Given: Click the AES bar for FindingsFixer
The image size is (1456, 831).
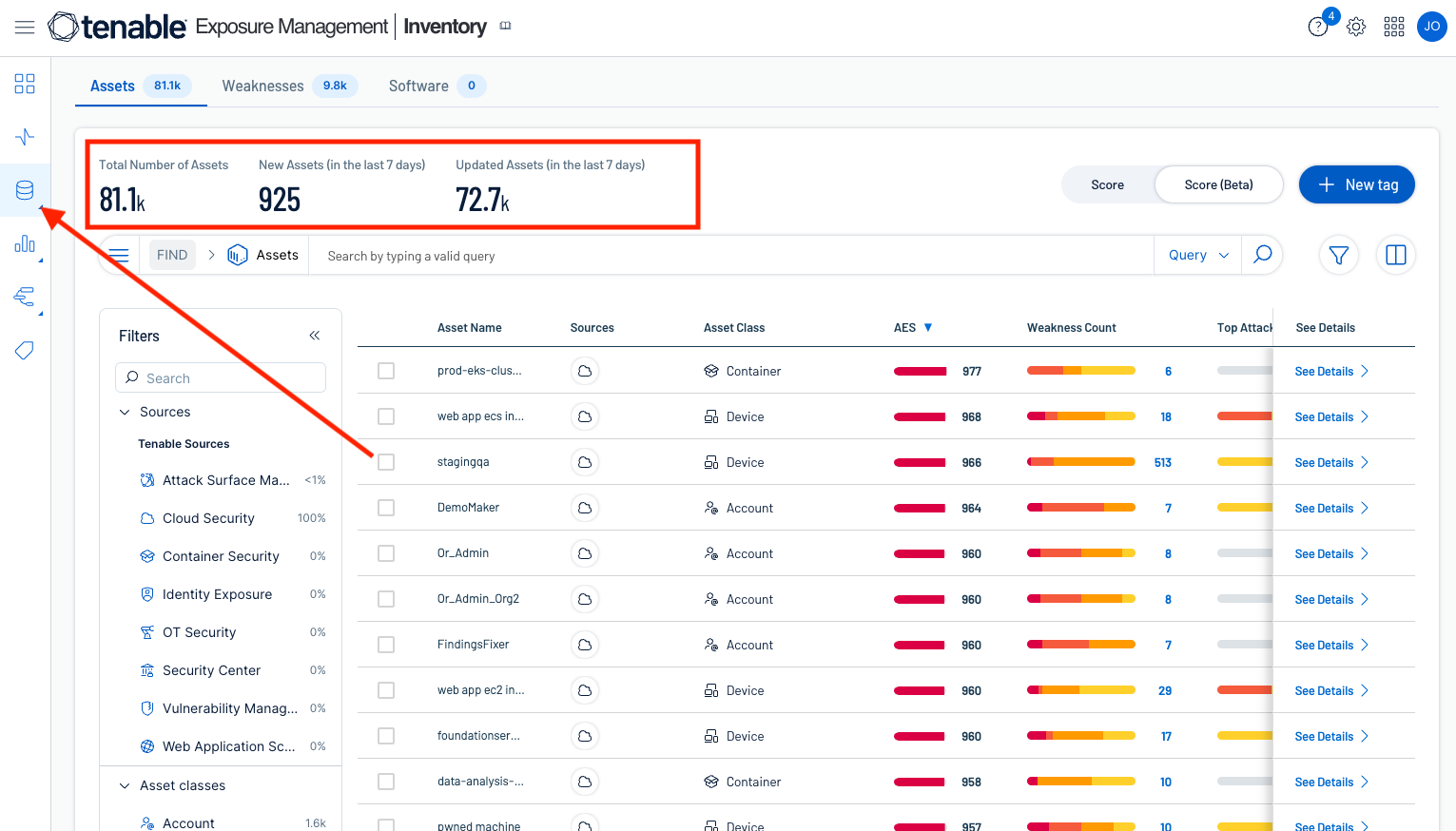Looking at the screenshot, I should (x=920, y=645).
